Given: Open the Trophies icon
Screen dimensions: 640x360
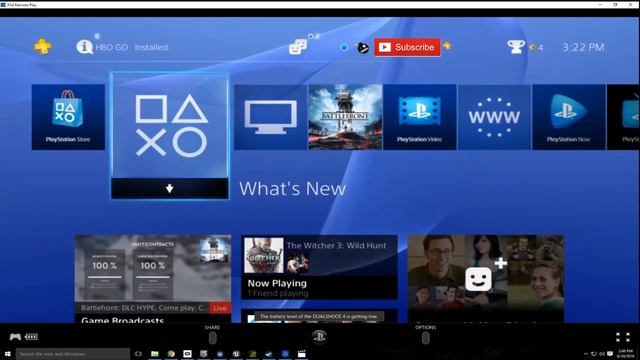Looking at the screenshot, I should (516, 47).
